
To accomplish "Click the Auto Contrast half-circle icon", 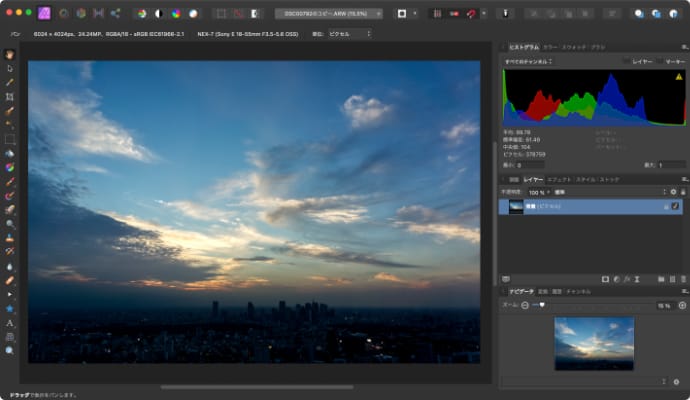I will click(x=158, y=14).
